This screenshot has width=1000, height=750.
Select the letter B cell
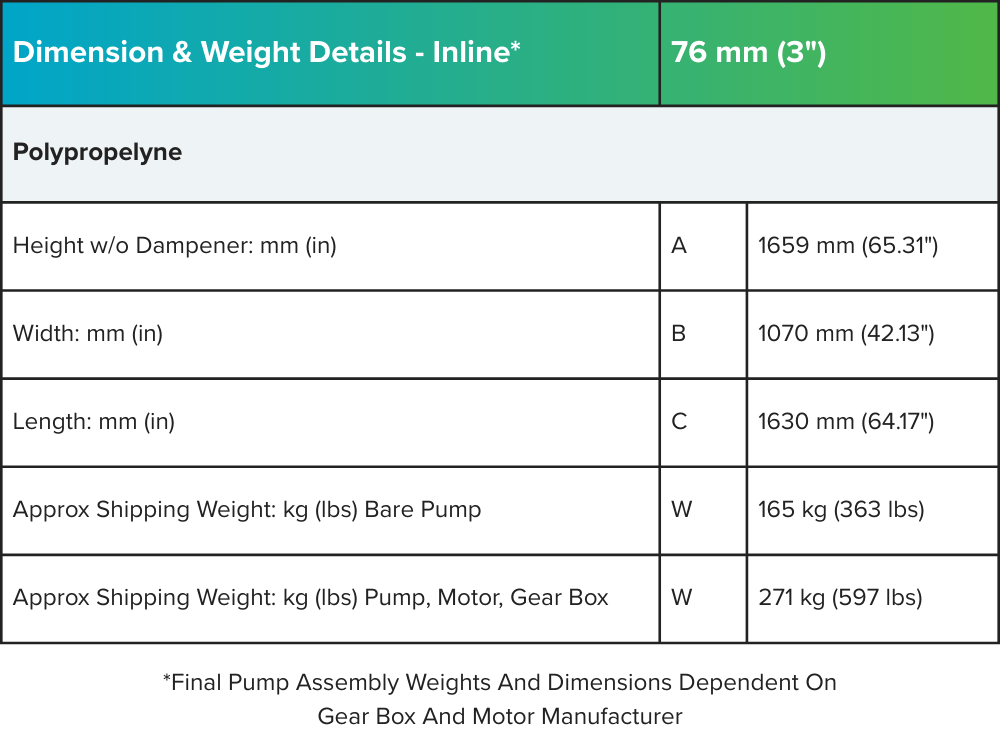coord(679,334)
